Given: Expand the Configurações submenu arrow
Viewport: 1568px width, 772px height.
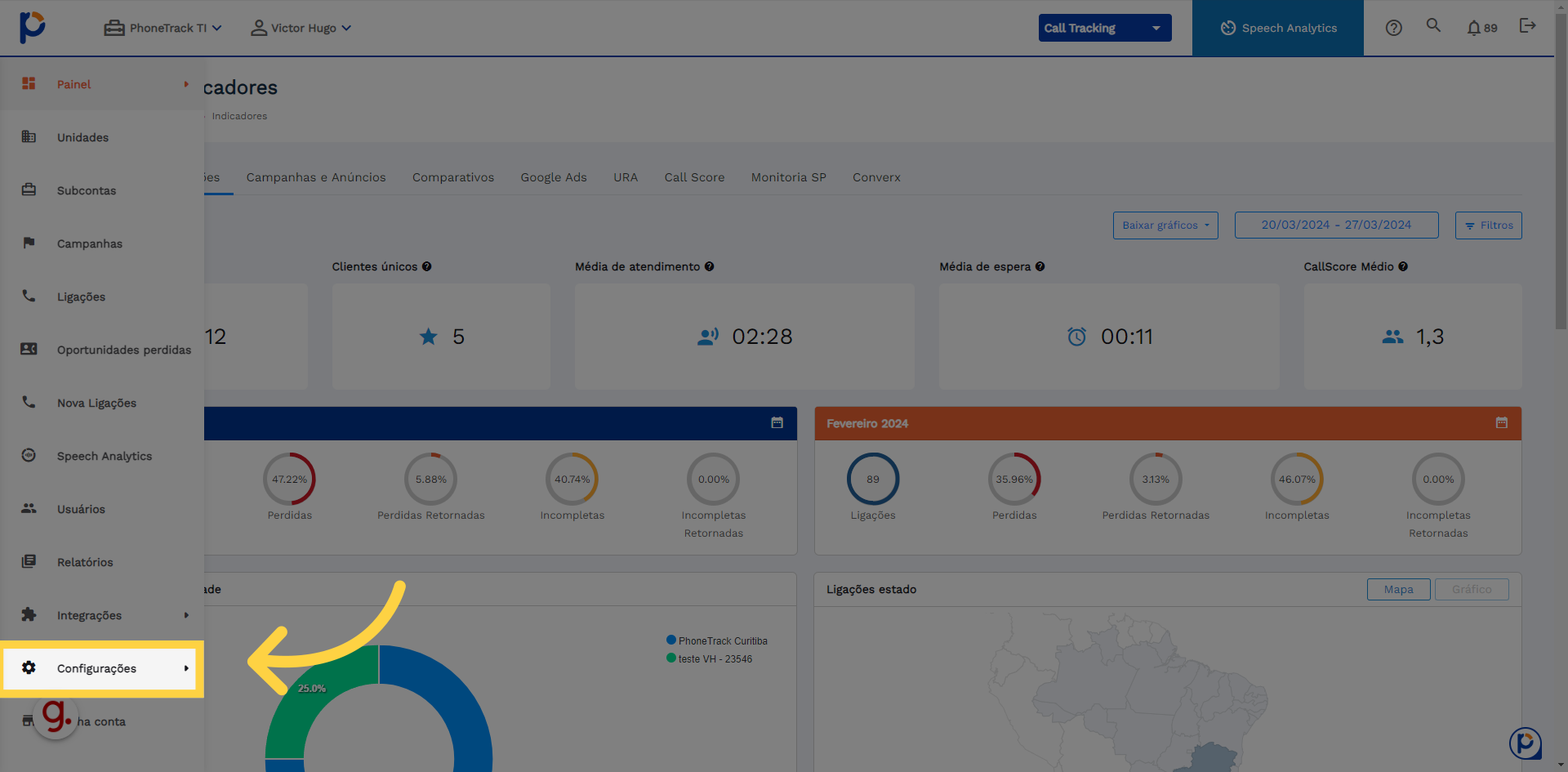Looking at the screenshot, I should point(186,668).
